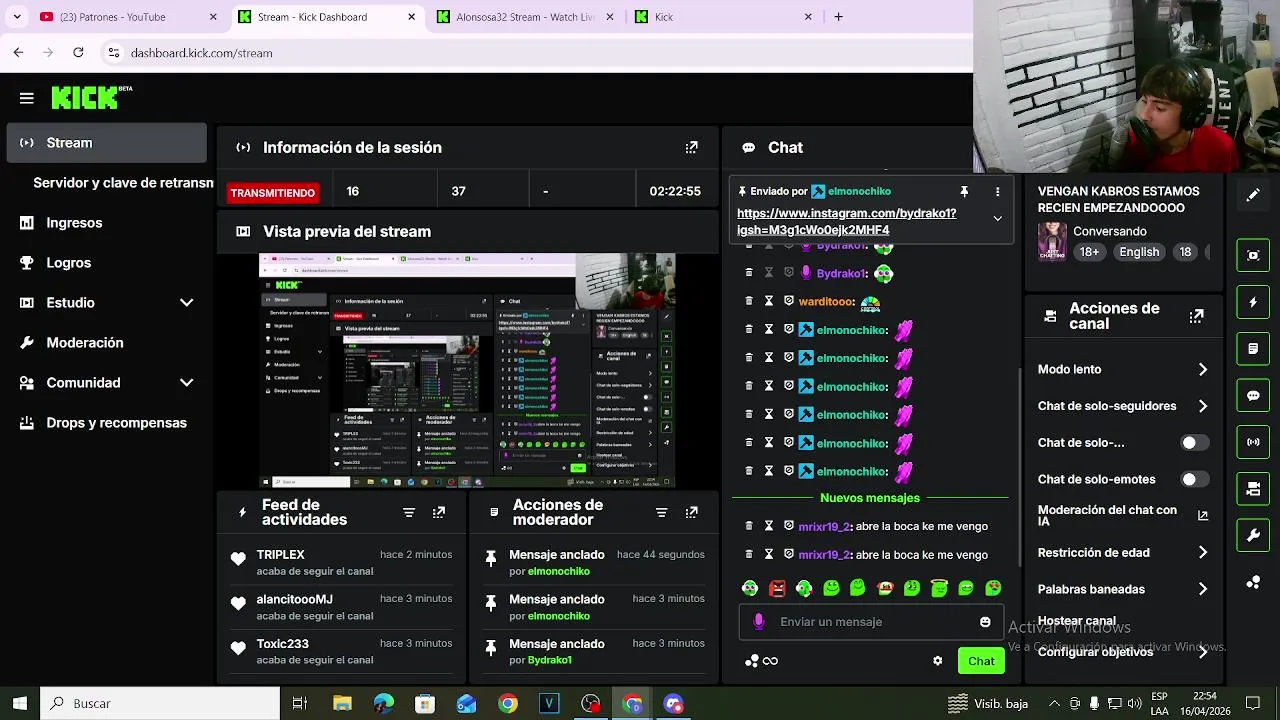
Task: Open filter menu in Acciones de moderador
Action: [661, 512]
